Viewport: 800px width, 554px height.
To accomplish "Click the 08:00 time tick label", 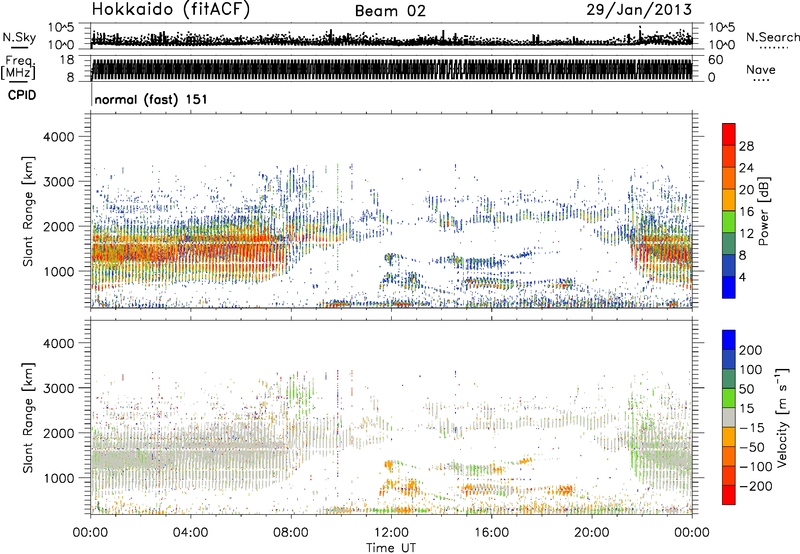I will pyautogui.click(x=290, y=533).
